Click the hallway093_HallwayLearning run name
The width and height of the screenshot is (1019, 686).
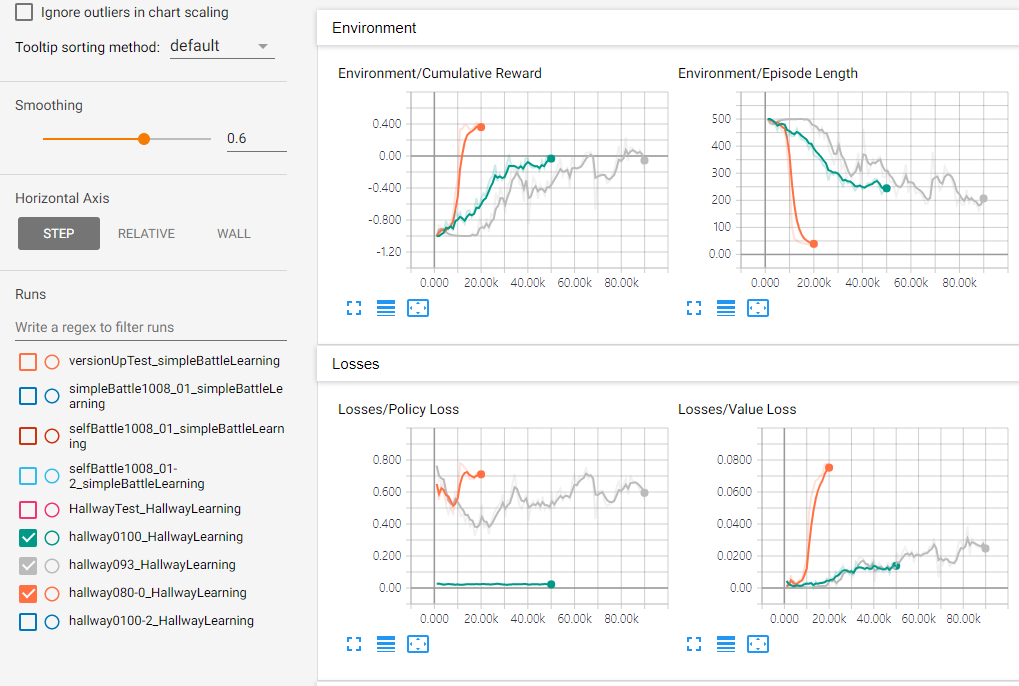[x=152, y=565]
